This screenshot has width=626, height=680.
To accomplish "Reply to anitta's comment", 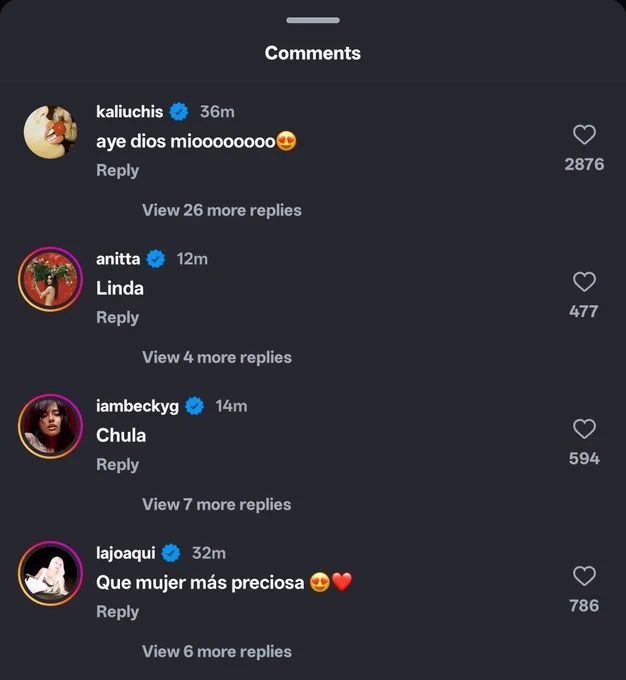I will (118, 317).
